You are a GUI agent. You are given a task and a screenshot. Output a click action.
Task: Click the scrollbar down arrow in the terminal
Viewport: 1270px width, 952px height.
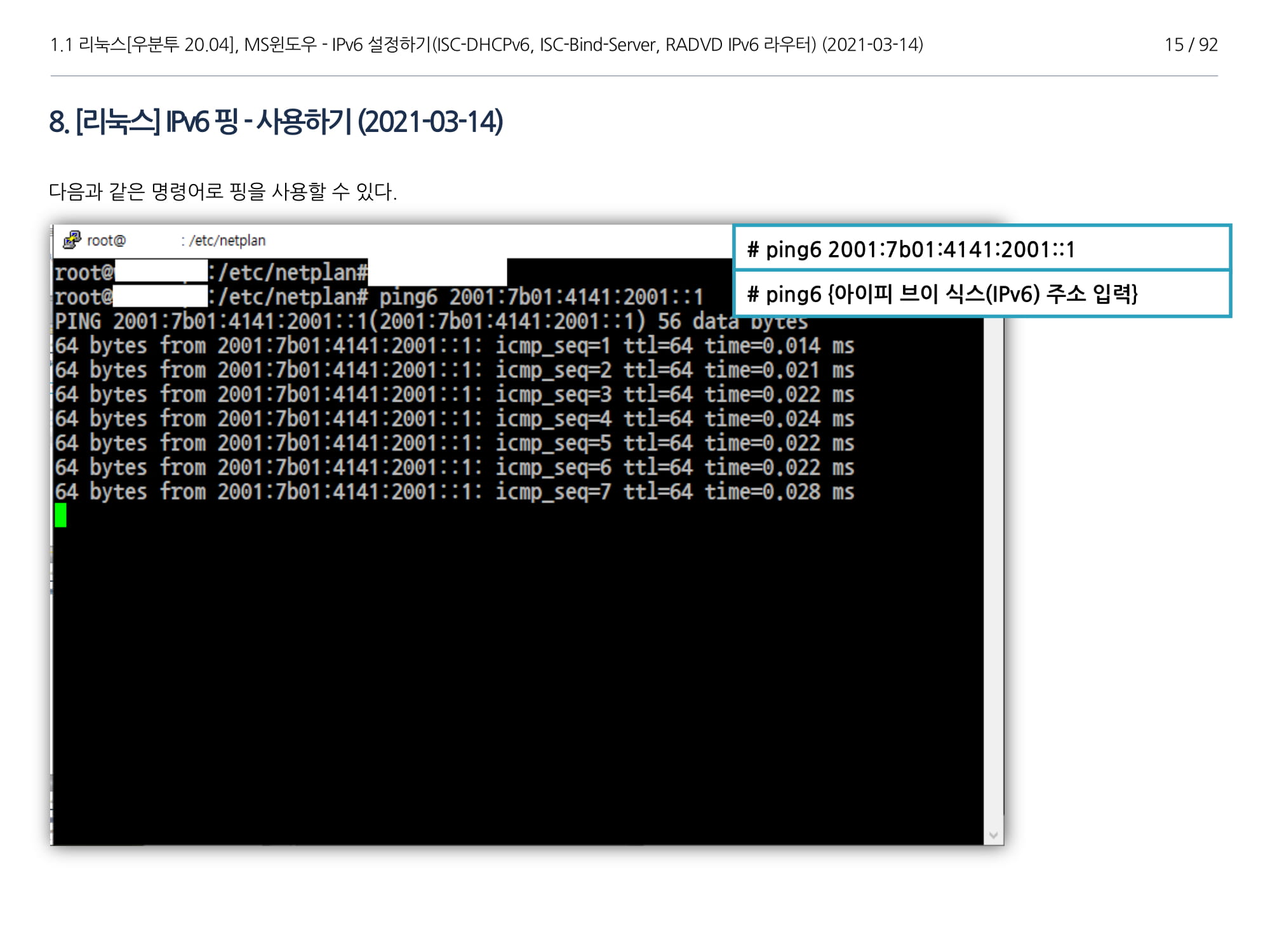[993, 835]
